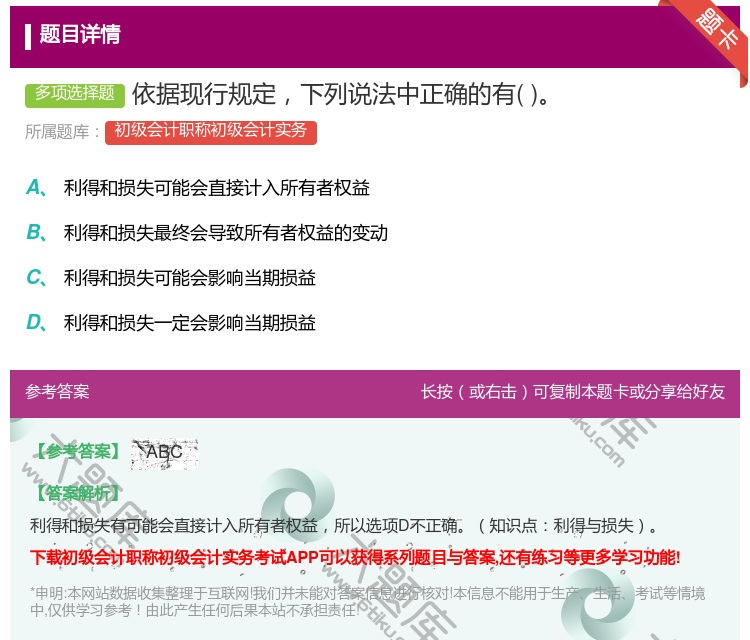Click the letter D option marker
This screenshot has height=640, width=750.
36,323
